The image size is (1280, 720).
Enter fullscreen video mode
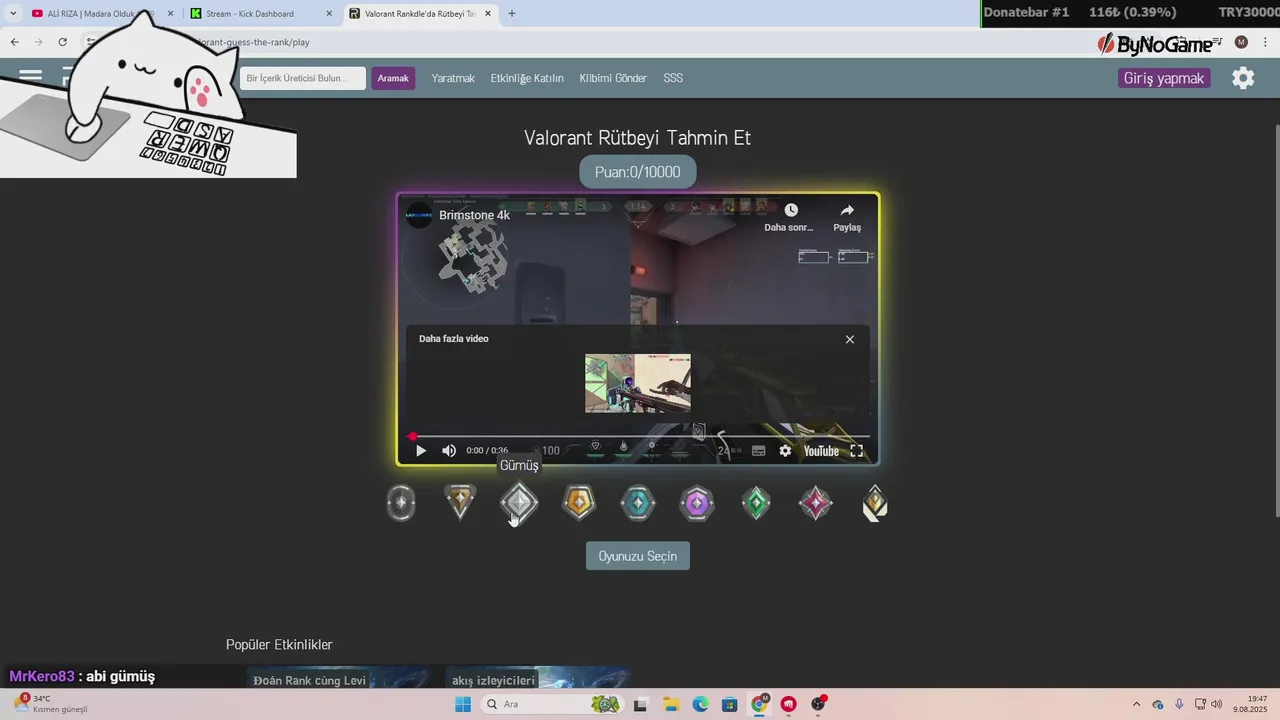click(857, 451)
